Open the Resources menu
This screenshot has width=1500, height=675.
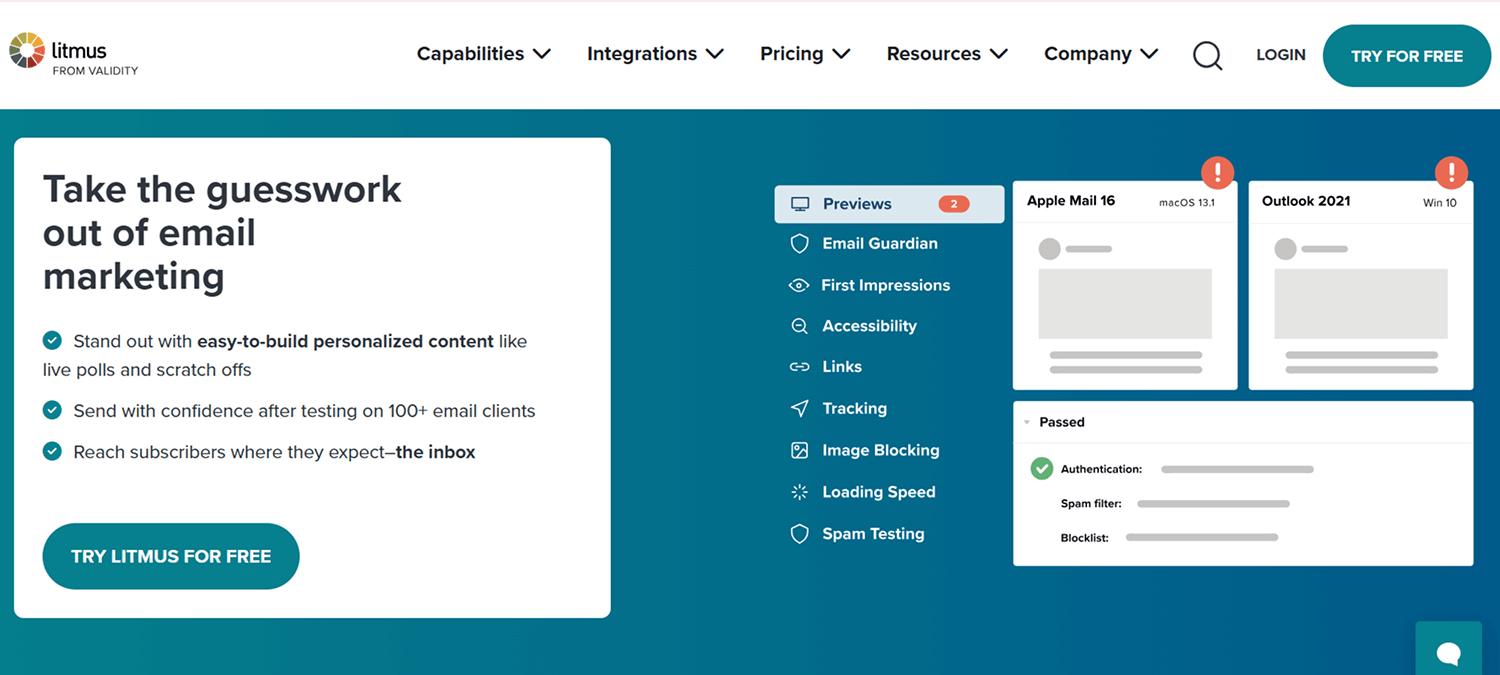[x=947, y=54]
